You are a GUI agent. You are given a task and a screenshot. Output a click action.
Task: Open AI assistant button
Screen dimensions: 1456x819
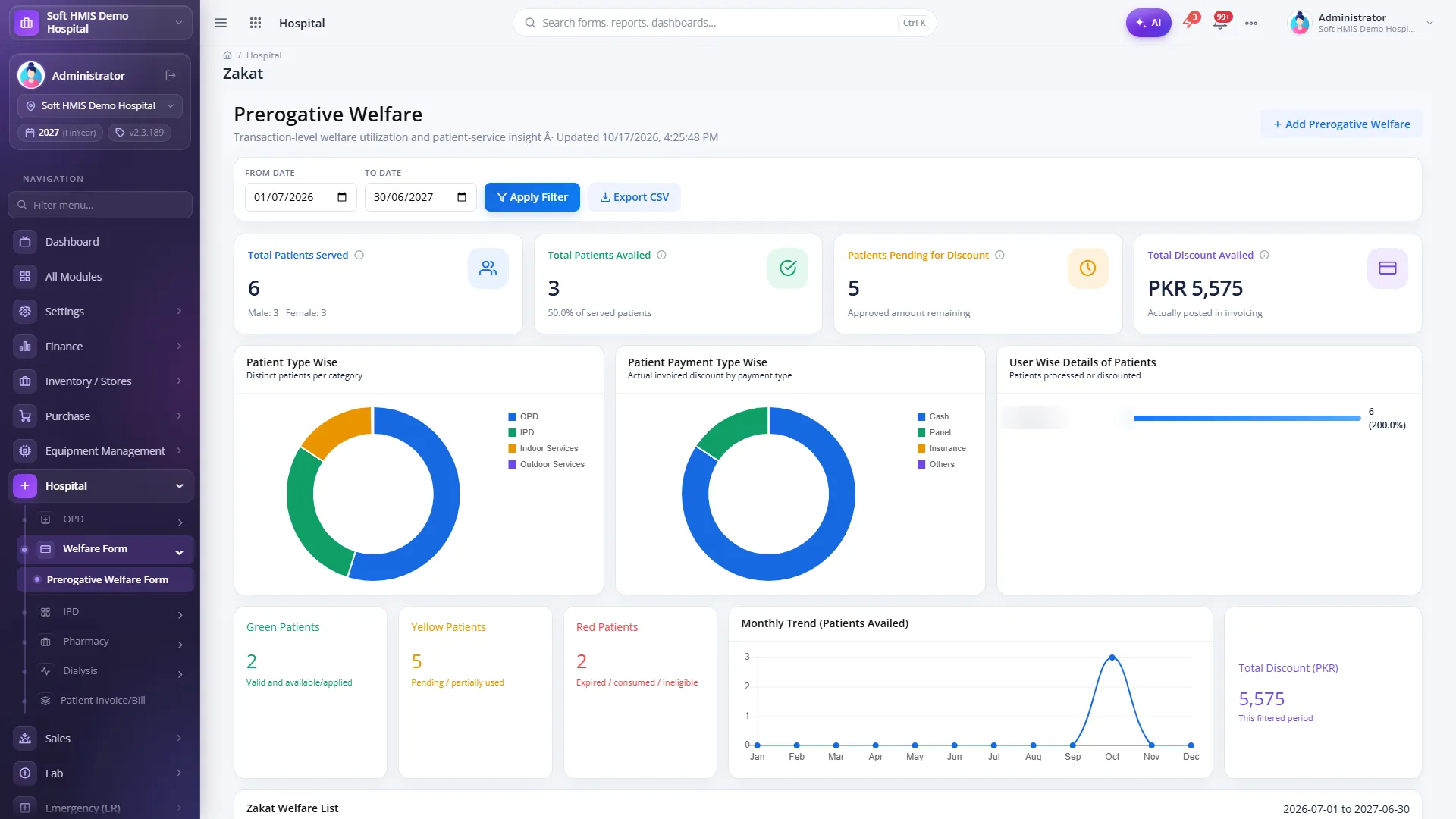point(1148,23)
